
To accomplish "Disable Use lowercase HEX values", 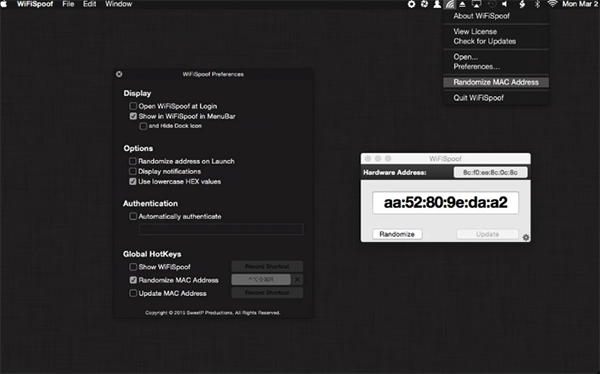I will point(133,181).
